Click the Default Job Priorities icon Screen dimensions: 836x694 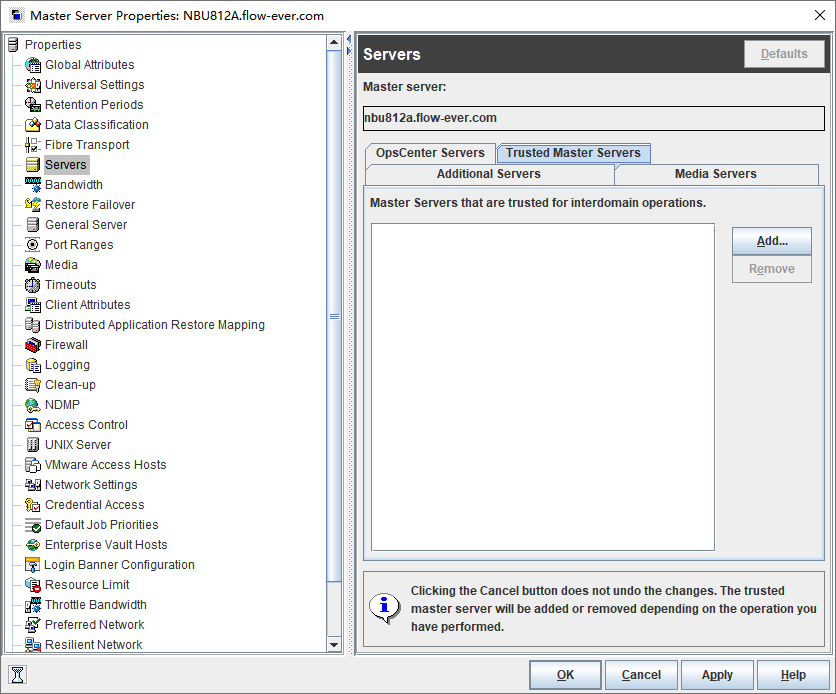click(x=33, y=524)
